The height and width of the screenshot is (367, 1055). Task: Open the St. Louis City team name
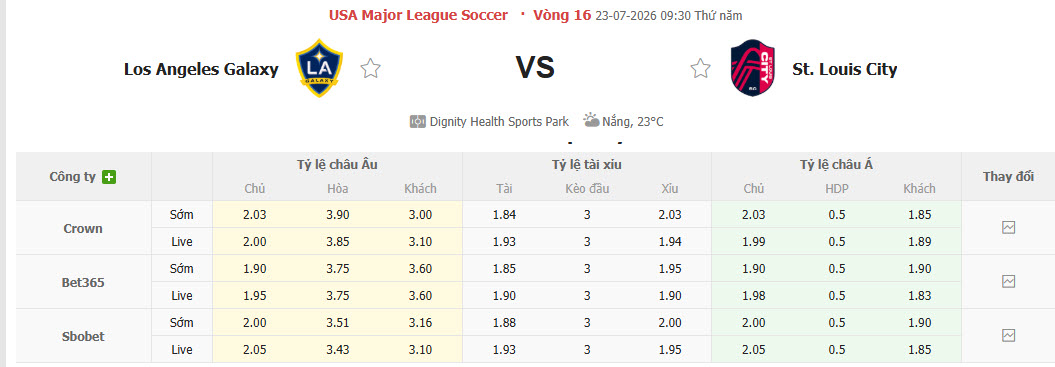(x=844, y=69)
